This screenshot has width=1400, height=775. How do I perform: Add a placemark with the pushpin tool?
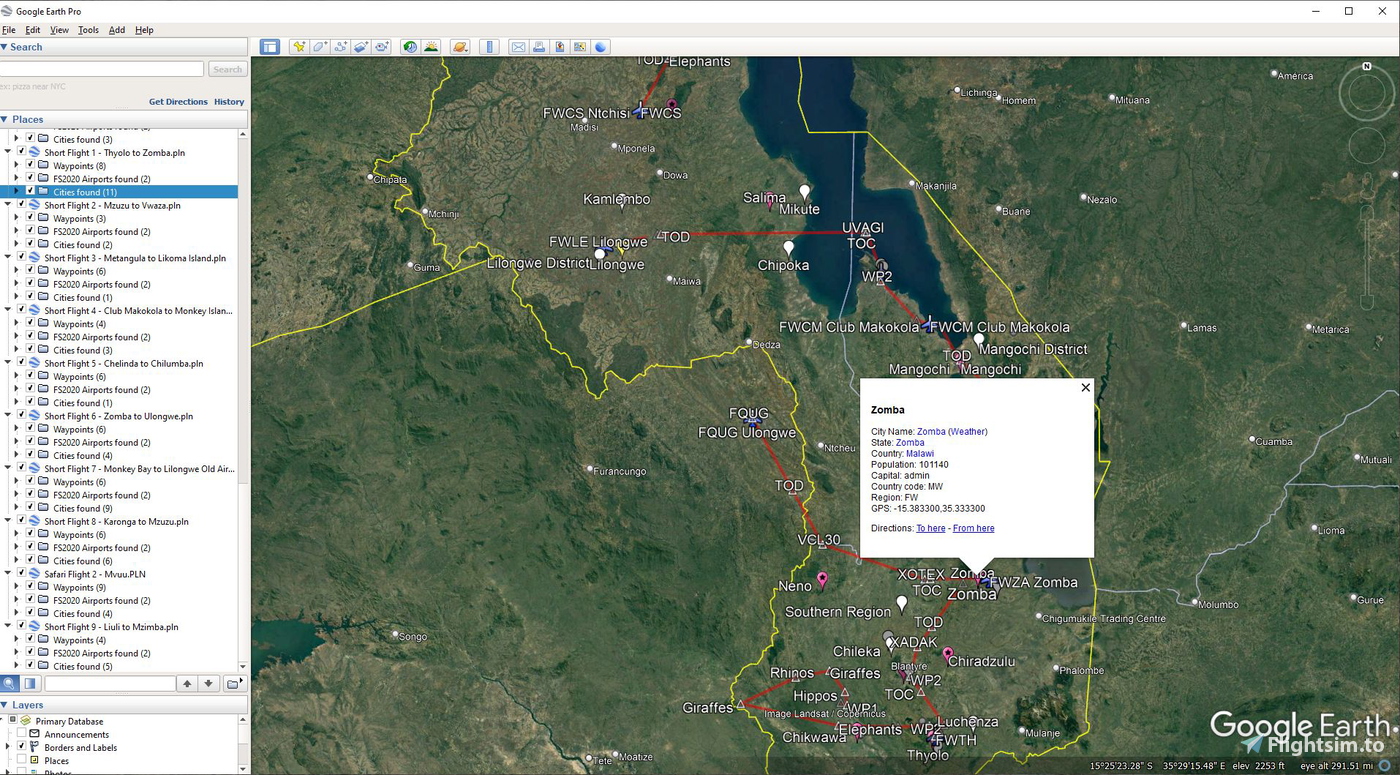click(298, 47)
